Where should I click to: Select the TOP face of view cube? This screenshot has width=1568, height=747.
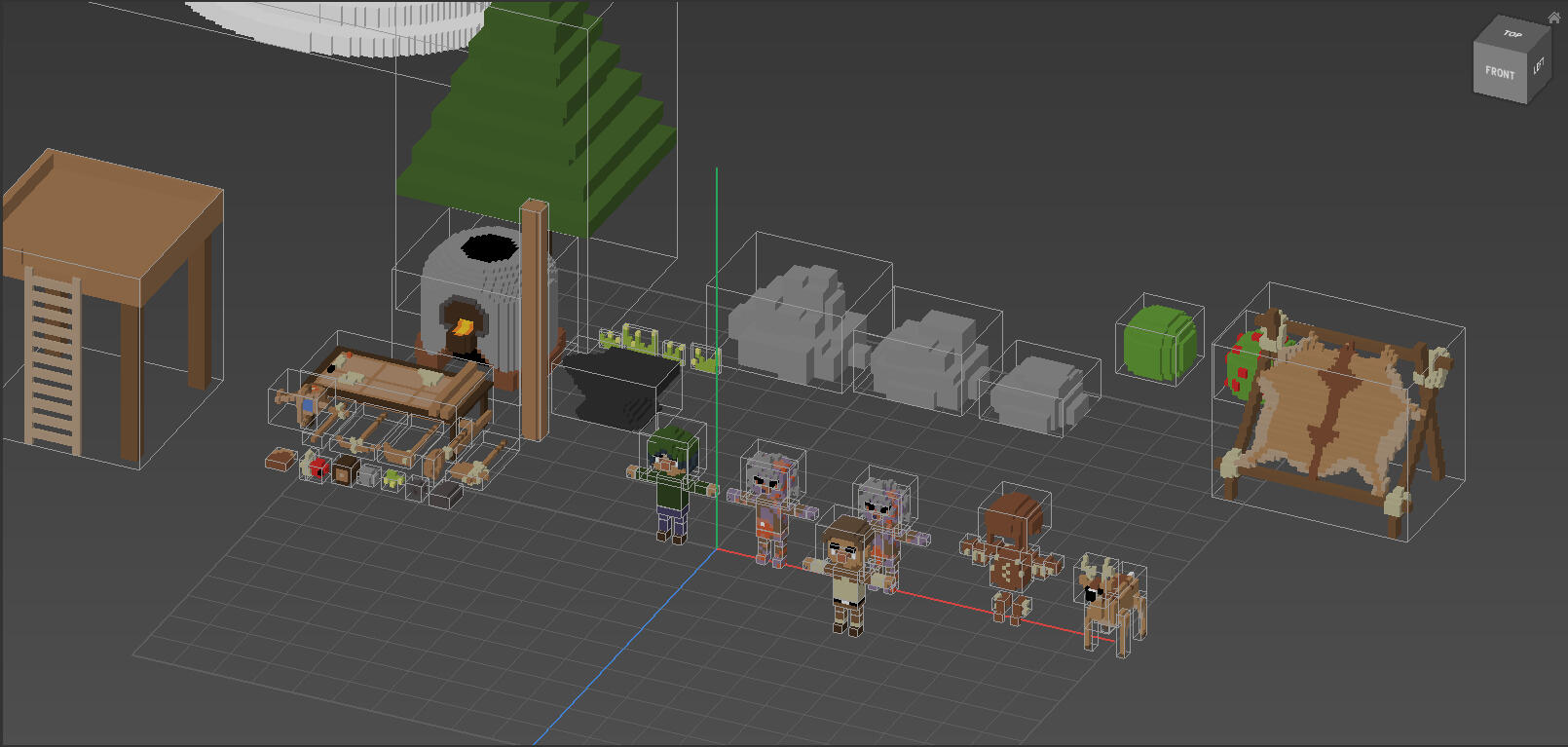[1512, 35]
